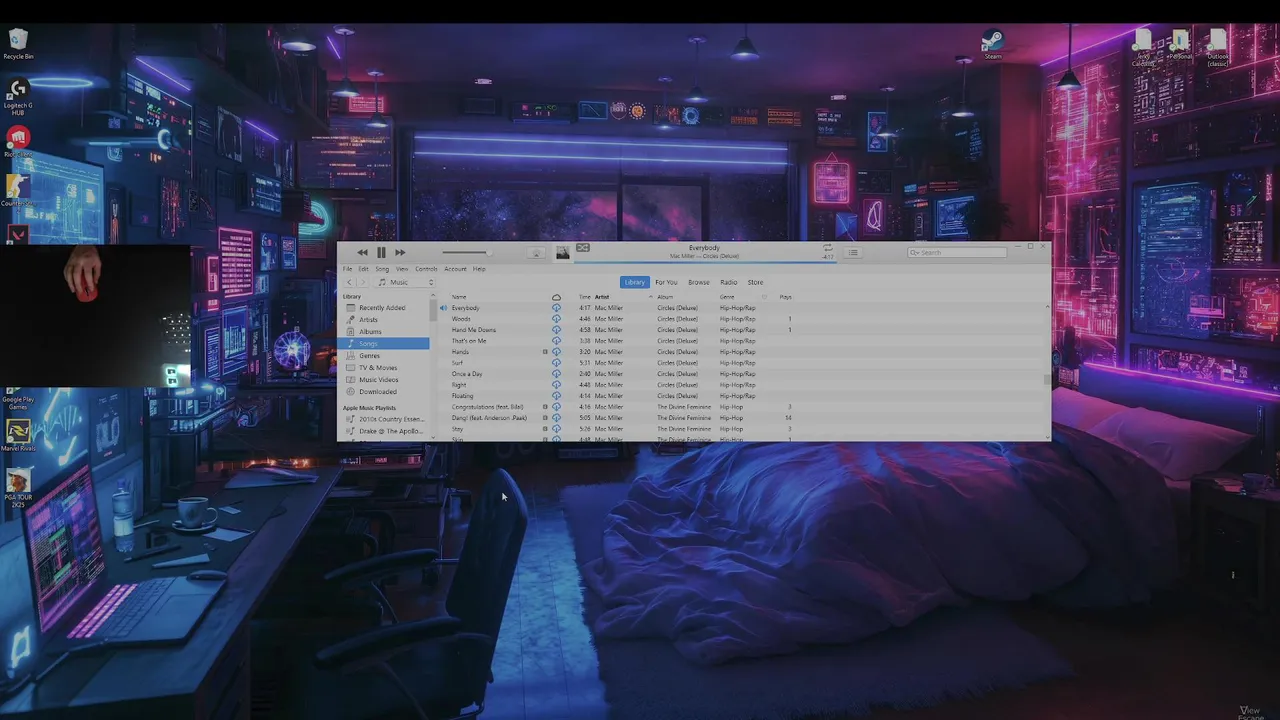The image size is (1280, 720).
Task: Download Everybody via its cloud icon
Action: tap(557, 308)
